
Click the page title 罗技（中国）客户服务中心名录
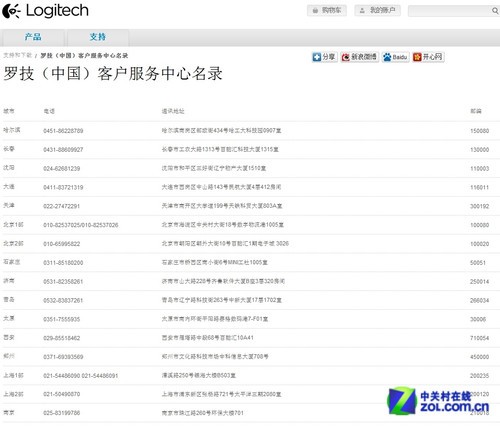113,73
